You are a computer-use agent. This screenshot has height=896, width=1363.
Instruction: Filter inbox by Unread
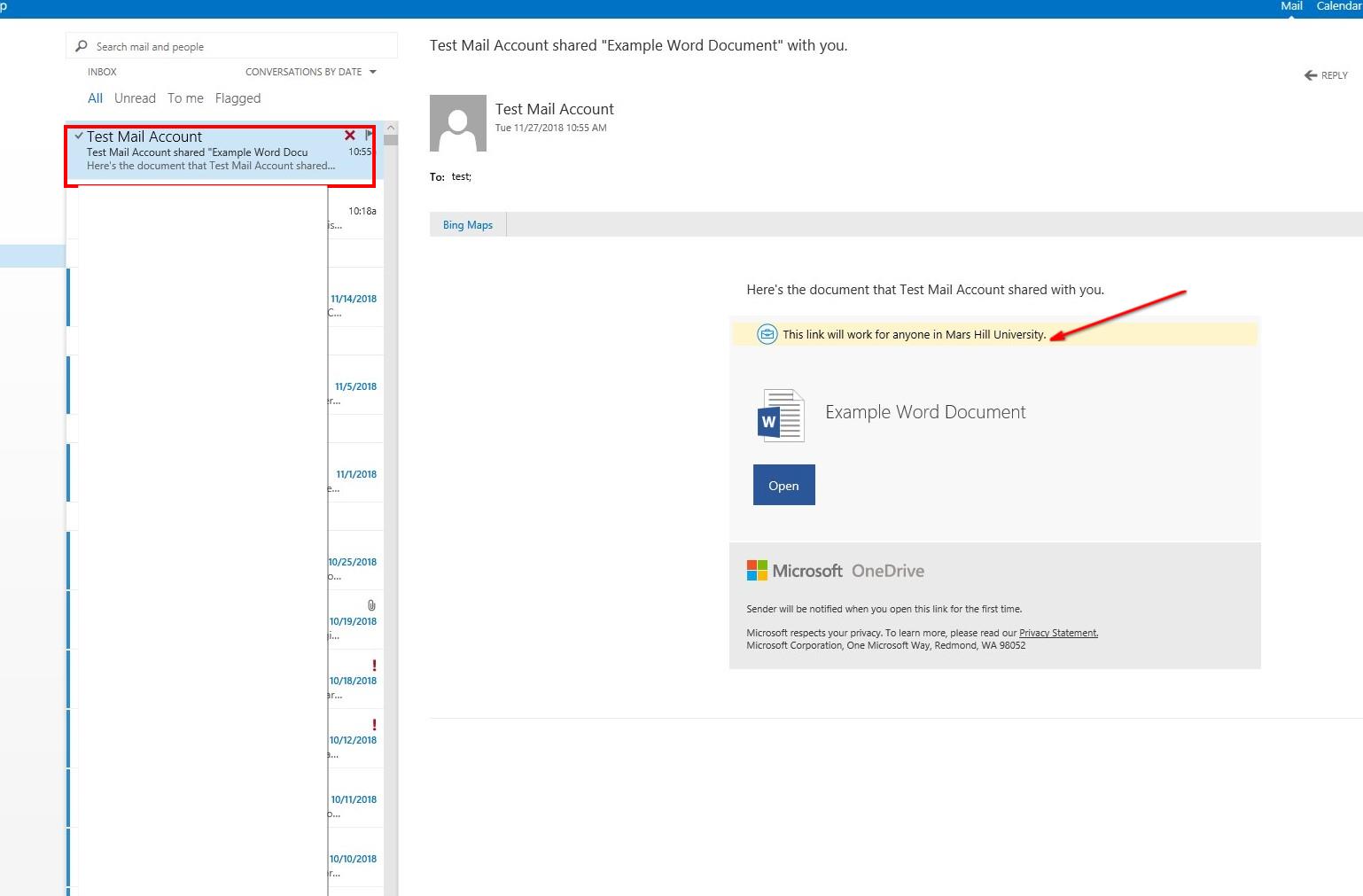(x=135, y=98)
